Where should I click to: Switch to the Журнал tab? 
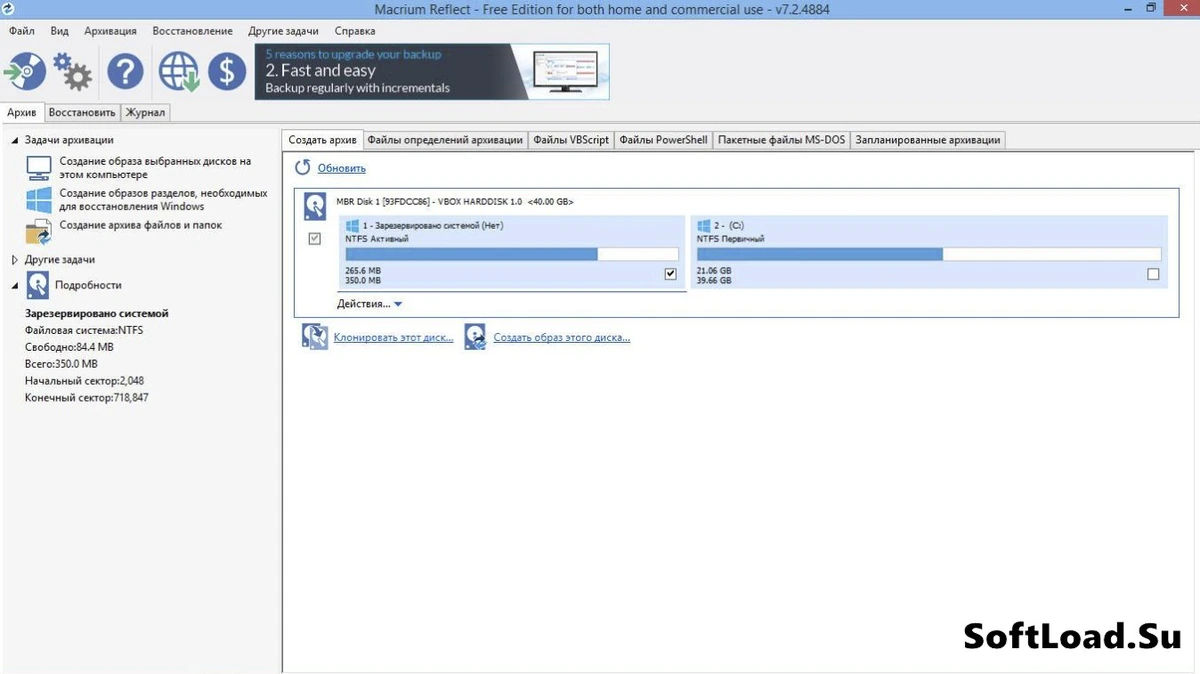pos(146,113)
